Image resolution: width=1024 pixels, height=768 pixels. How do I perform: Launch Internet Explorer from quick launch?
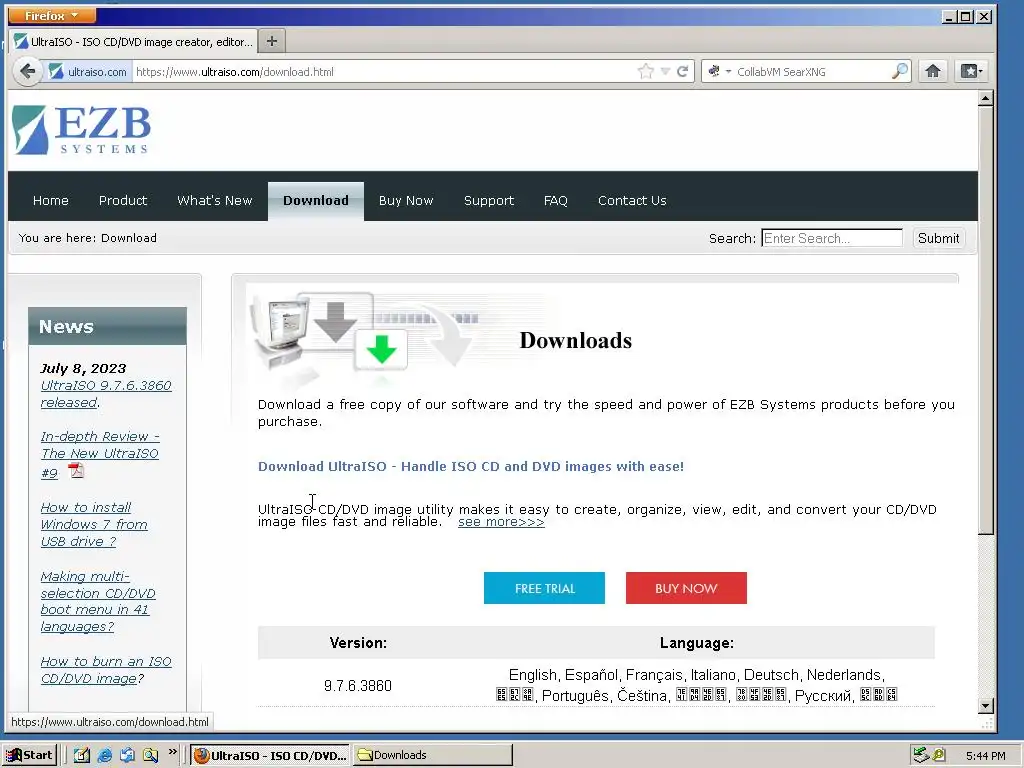[104, 755]
